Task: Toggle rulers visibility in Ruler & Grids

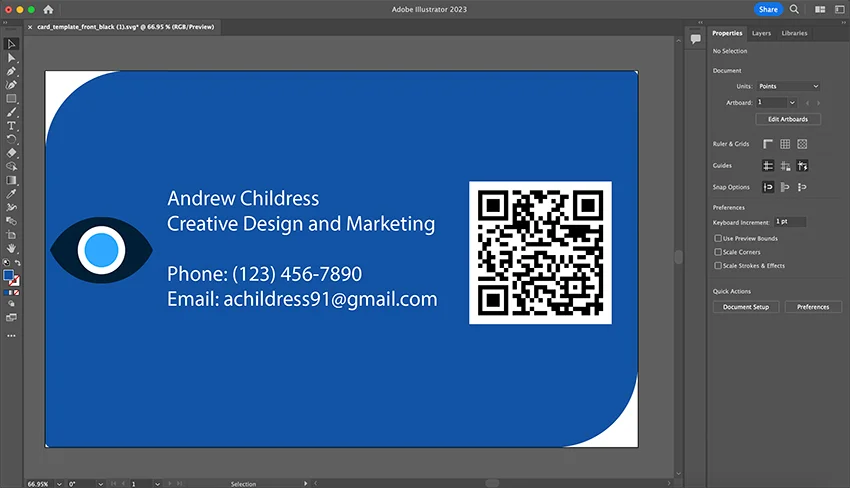Action: coord(768,144)
